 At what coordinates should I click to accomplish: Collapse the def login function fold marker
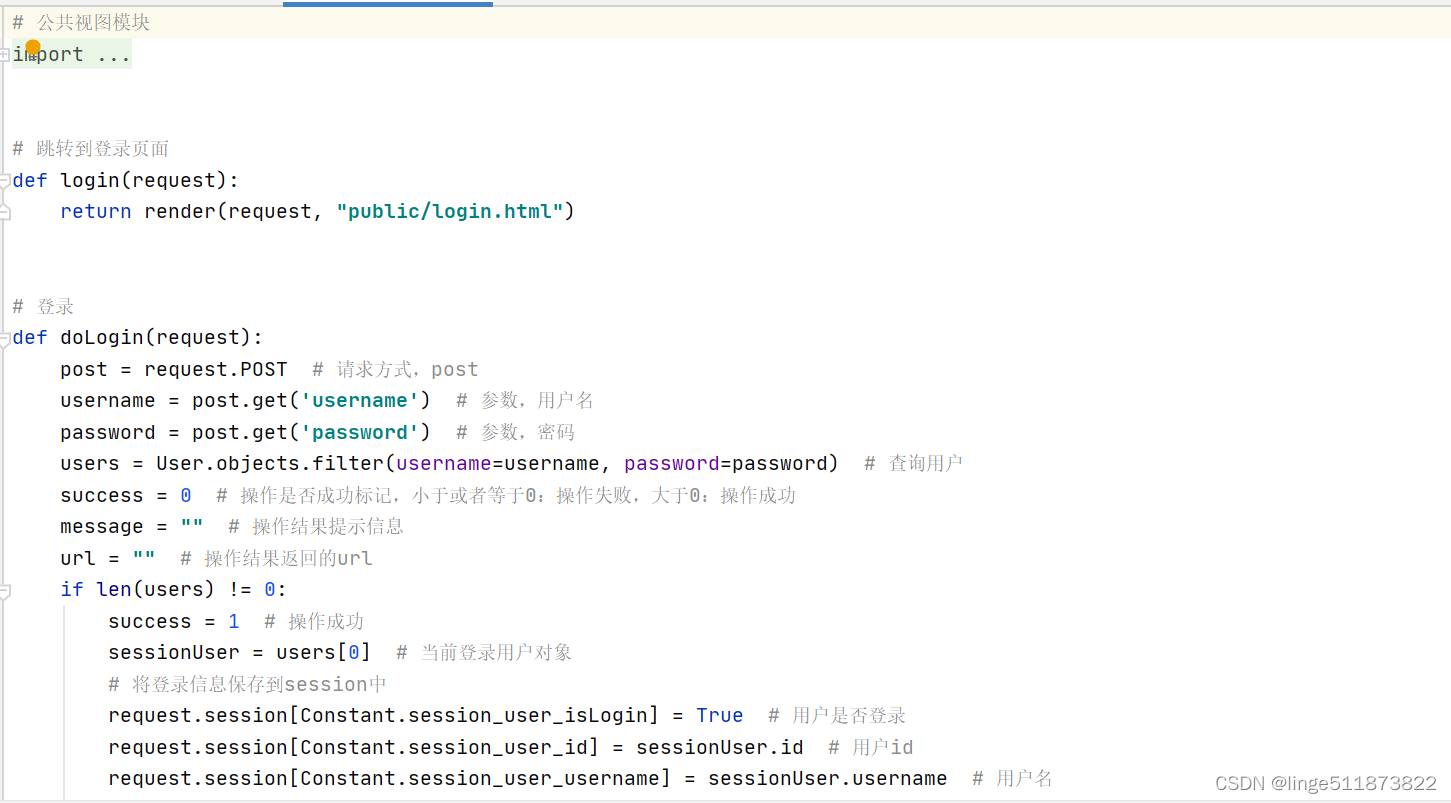coord(4,180)
